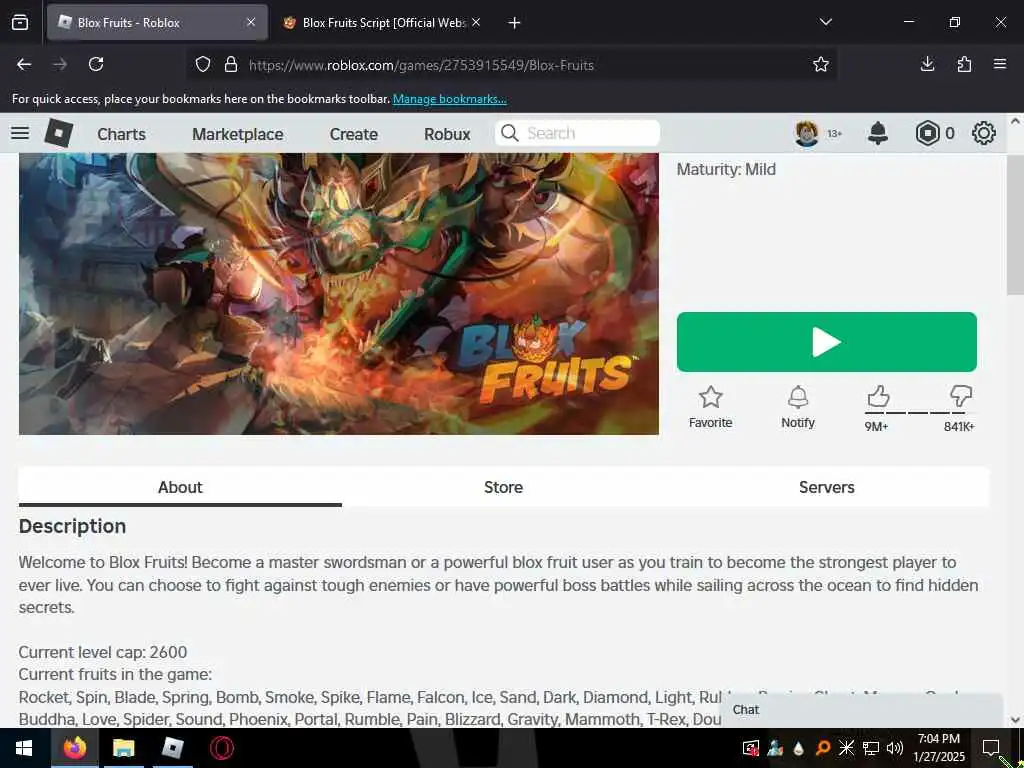Open Opera browser from the taskbar
1024x768 pixels.
pos(222,748)
